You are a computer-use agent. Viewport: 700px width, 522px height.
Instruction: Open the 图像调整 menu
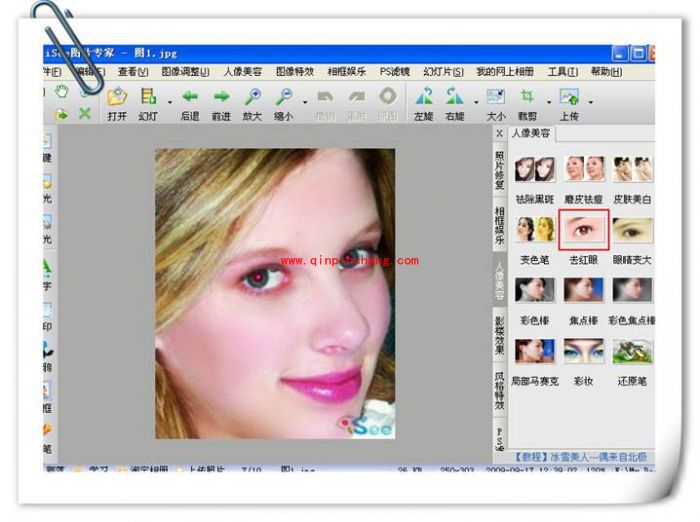tap(186, 72)
